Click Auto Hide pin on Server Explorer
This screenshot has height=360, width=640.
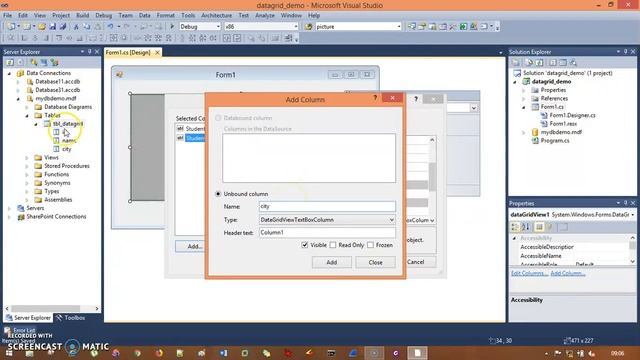point(89,52)
